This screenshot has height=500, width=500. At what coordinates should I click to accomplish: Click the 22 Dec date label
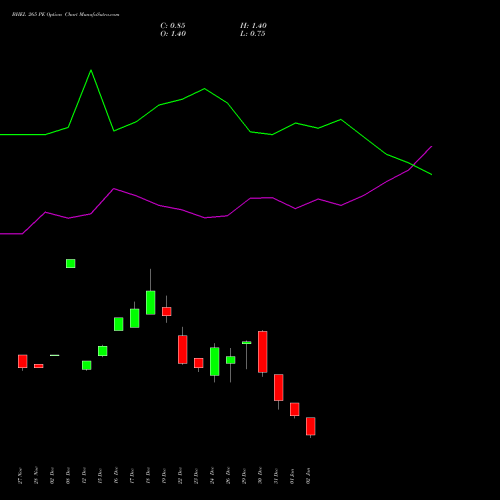click(180, 476)
